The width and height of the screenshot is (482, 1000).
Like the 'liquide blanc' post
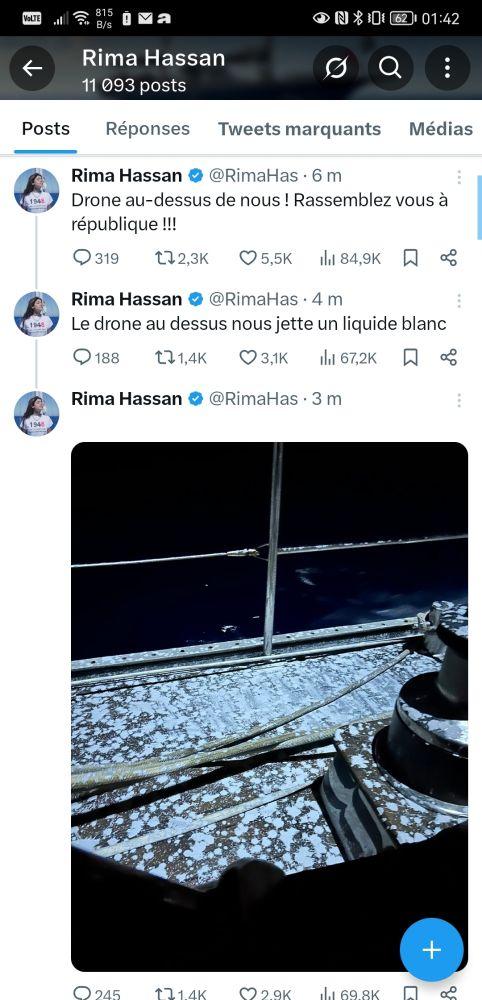tap(263, 358)
